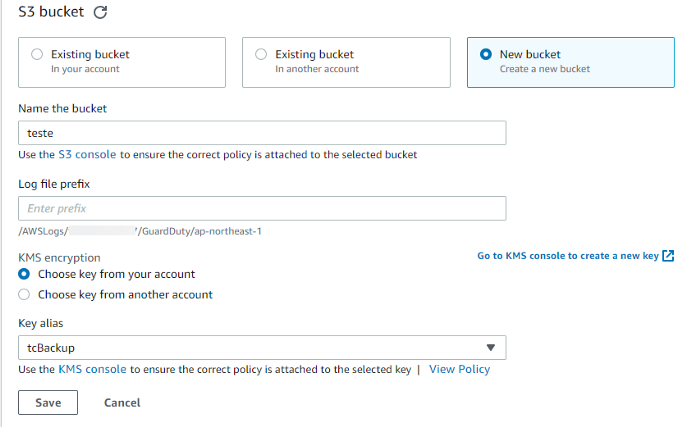Click the tcBackup key alias combo box
The width and height of the screenshot is (700, 427).
pos(250,348)
